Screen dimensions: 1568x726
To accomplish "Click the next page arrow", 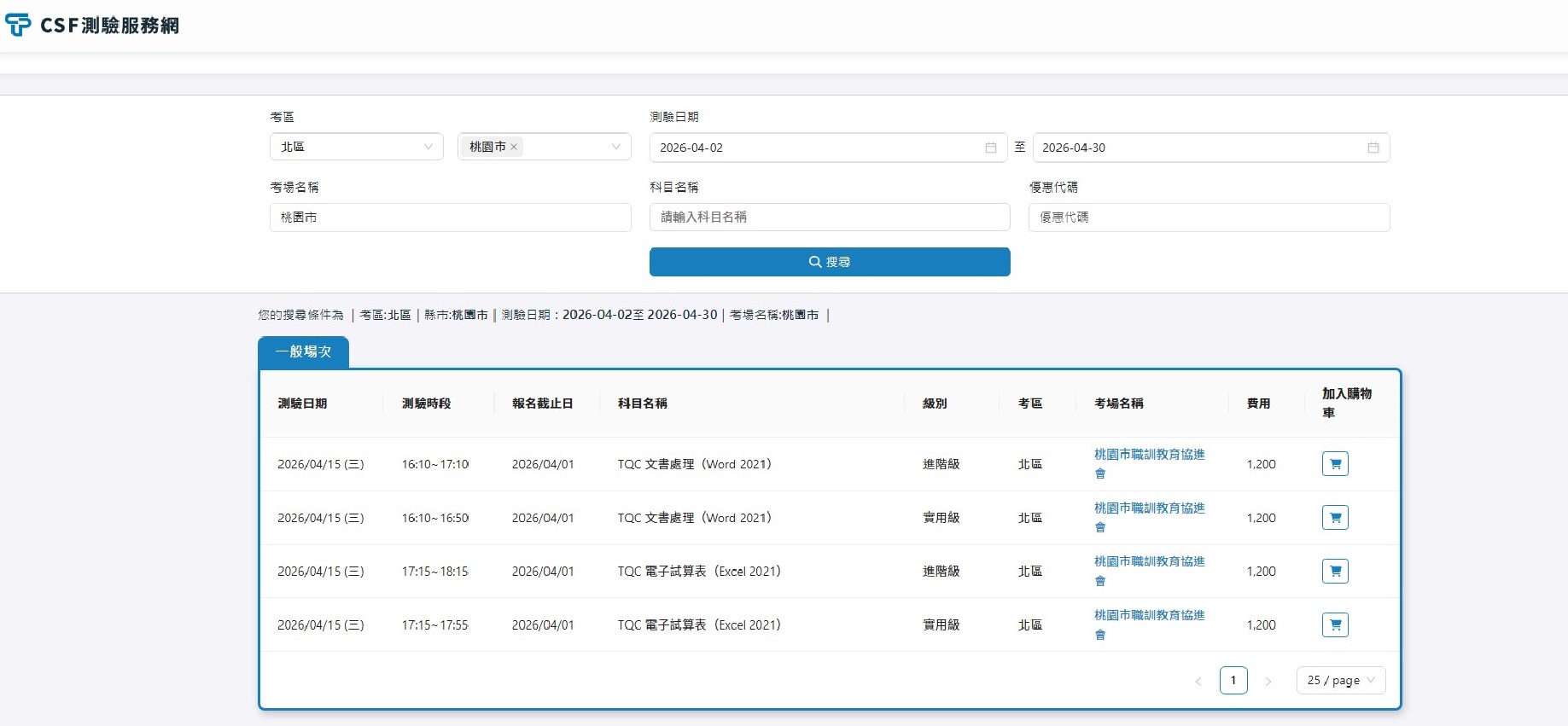I will click(x=1268, y=681).
